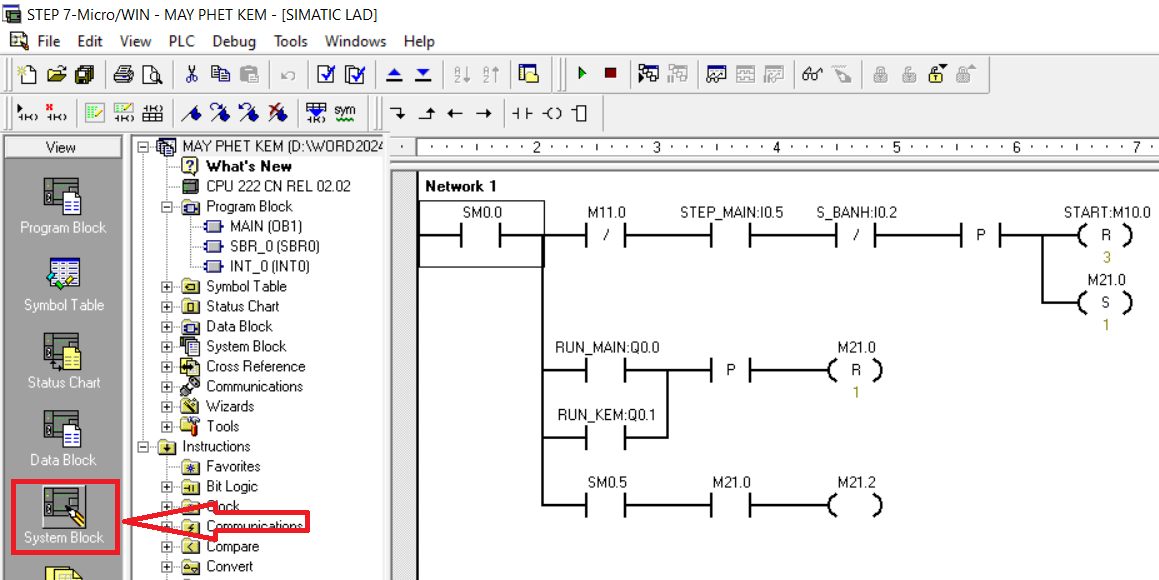Insert a line left in the ladder
Viewport: 1159px width, 580px height.
(455, 113)
